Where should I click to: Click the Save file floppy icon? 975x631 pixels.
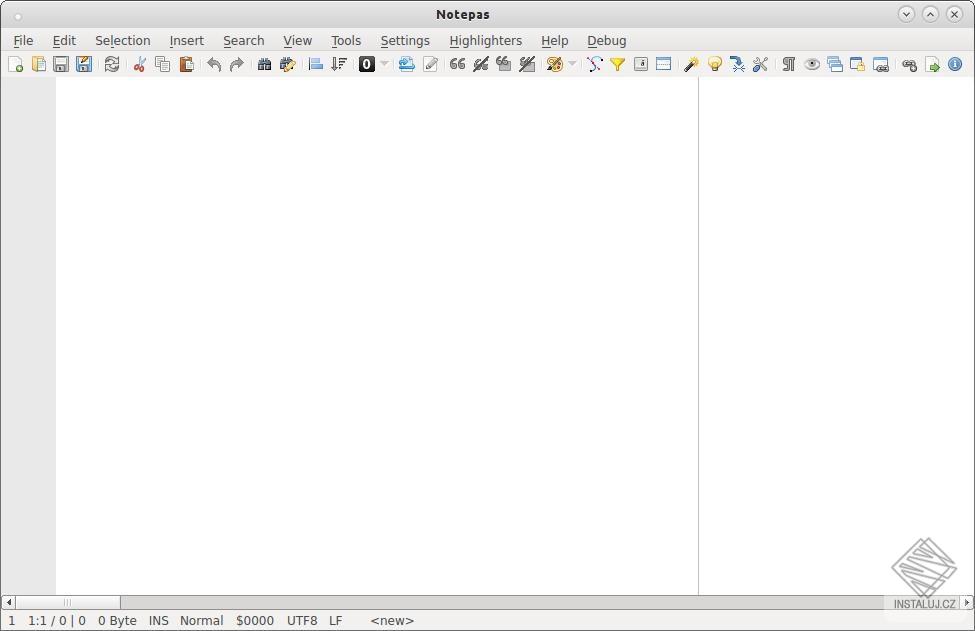coord(61,64)
